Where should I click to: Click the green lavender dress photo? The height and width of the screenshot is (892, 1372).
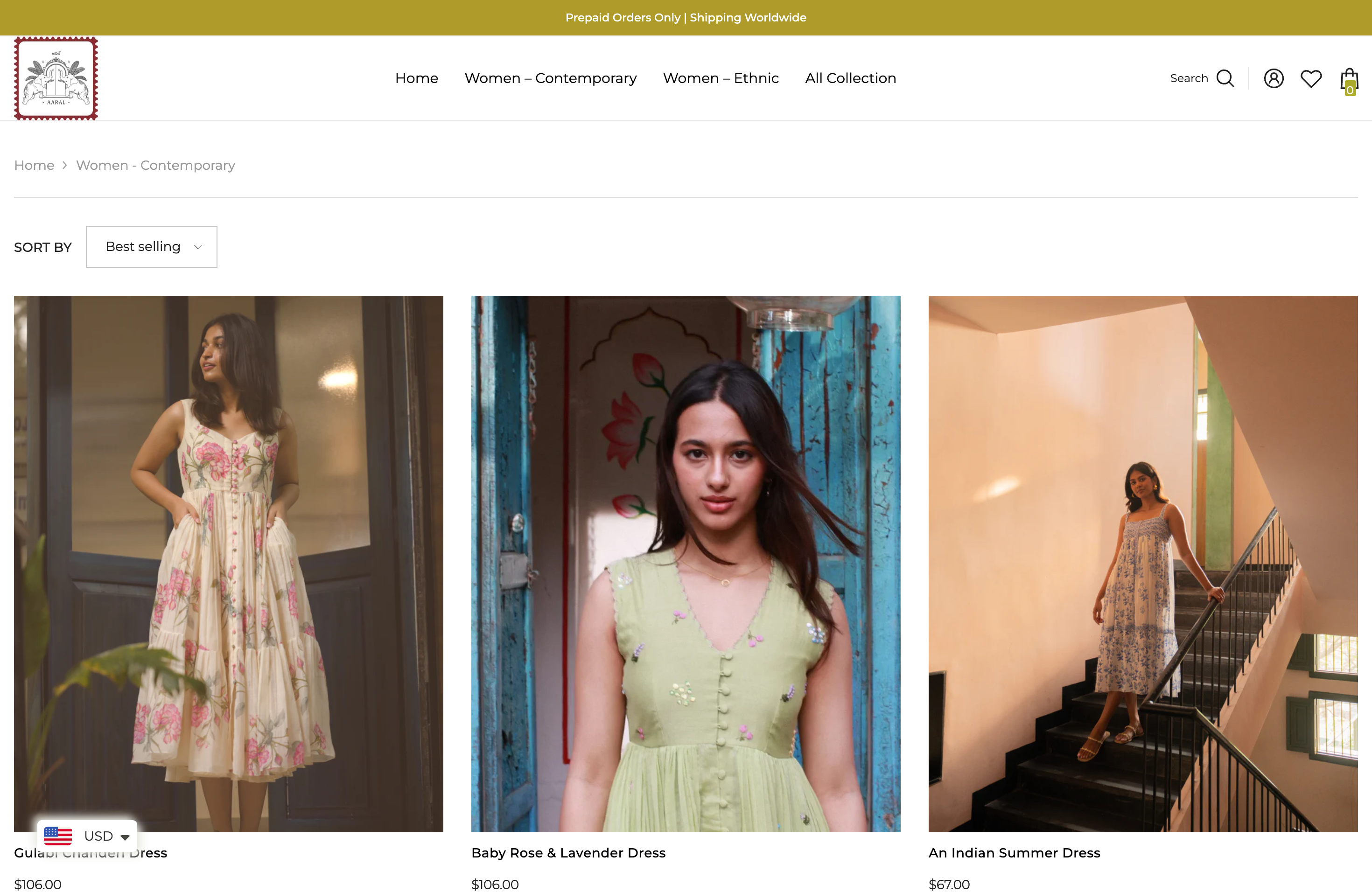(686, 563)
